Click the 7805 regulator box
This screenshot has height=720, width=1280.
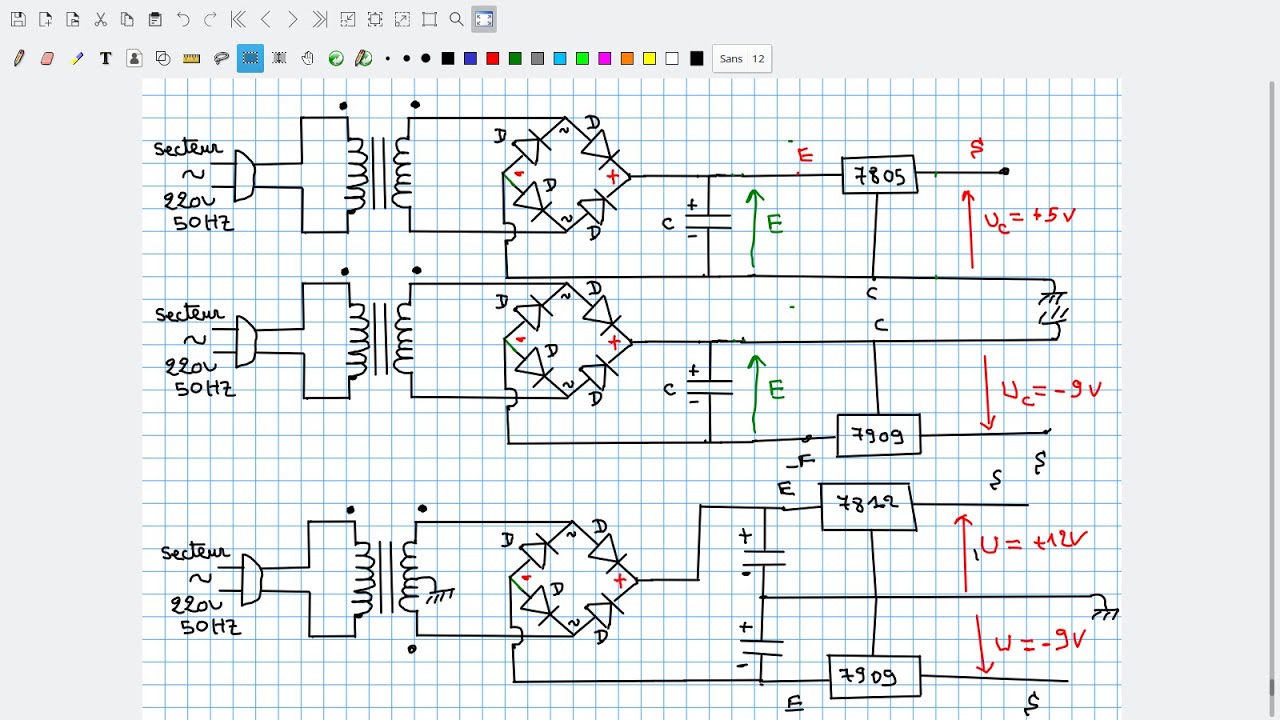[879, 176]
